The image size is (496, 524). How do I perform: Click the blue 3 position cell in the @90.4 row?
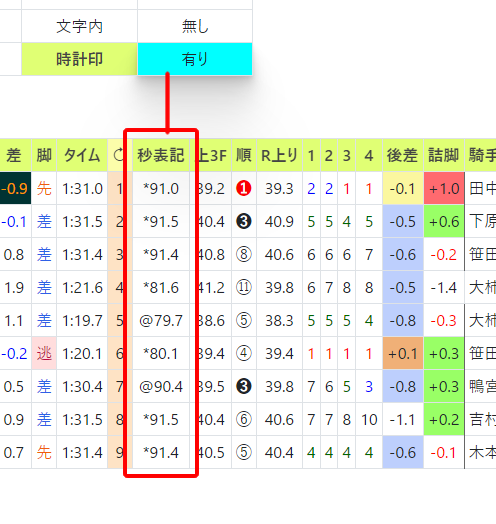369,387
